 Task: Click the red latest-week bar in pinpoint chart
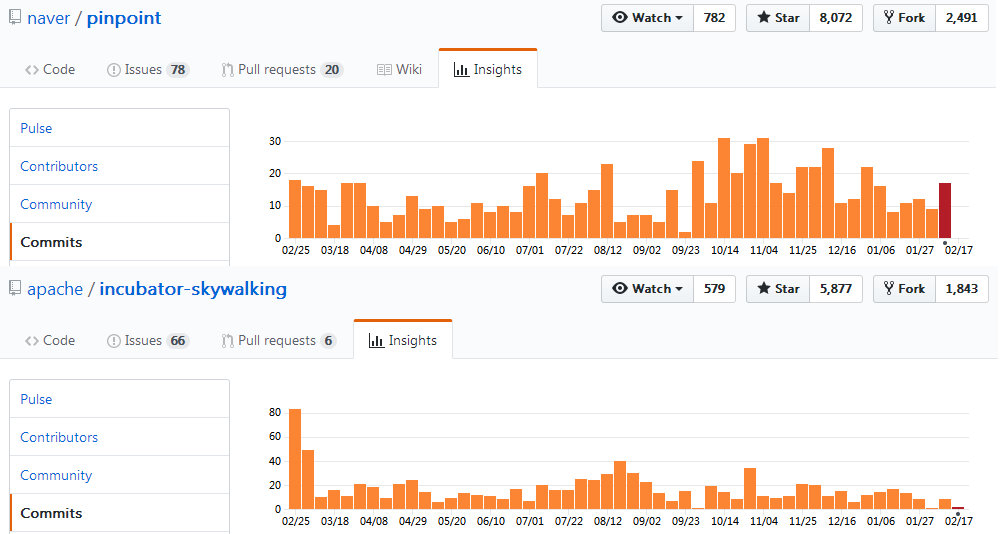pos(944,211)
